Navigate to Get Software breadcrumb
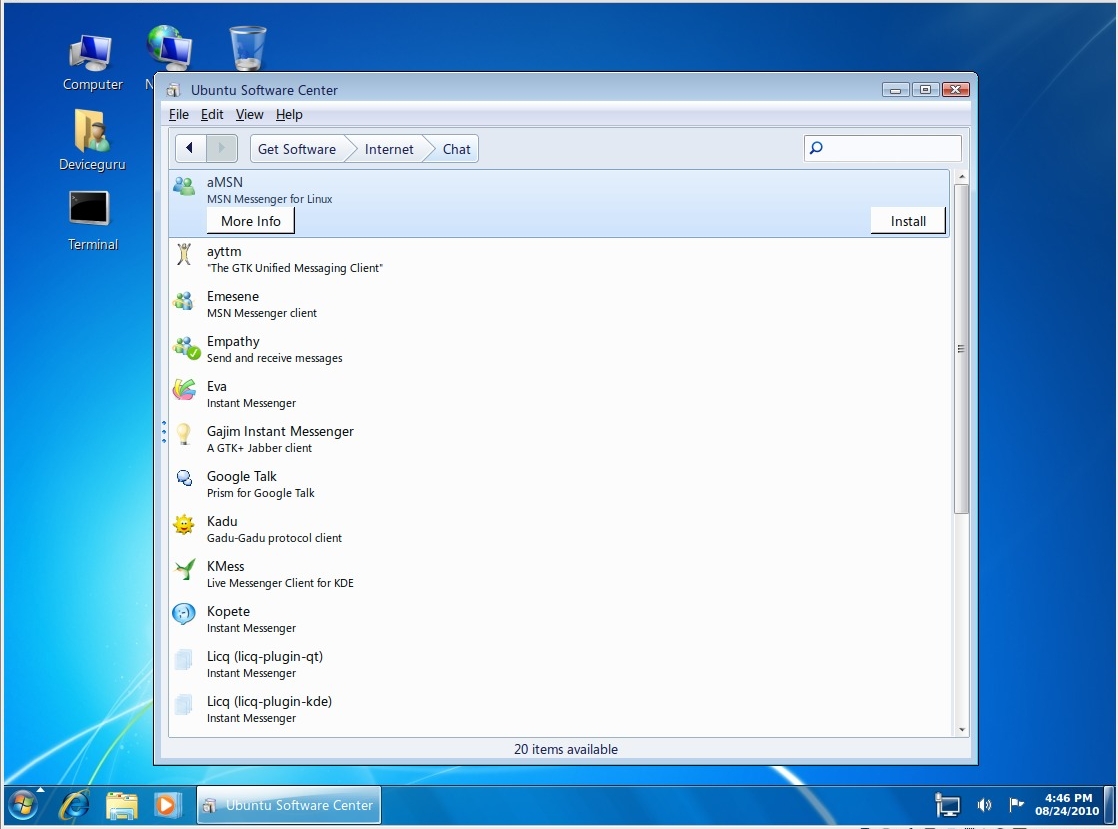This screenshot has height=829, width=1118. point(297,149)
